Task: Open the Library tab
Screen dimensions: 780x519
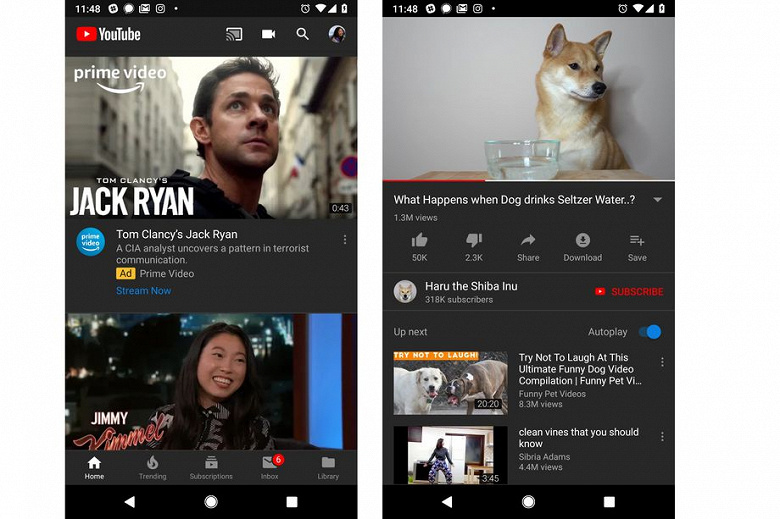Action: point(328,468)
